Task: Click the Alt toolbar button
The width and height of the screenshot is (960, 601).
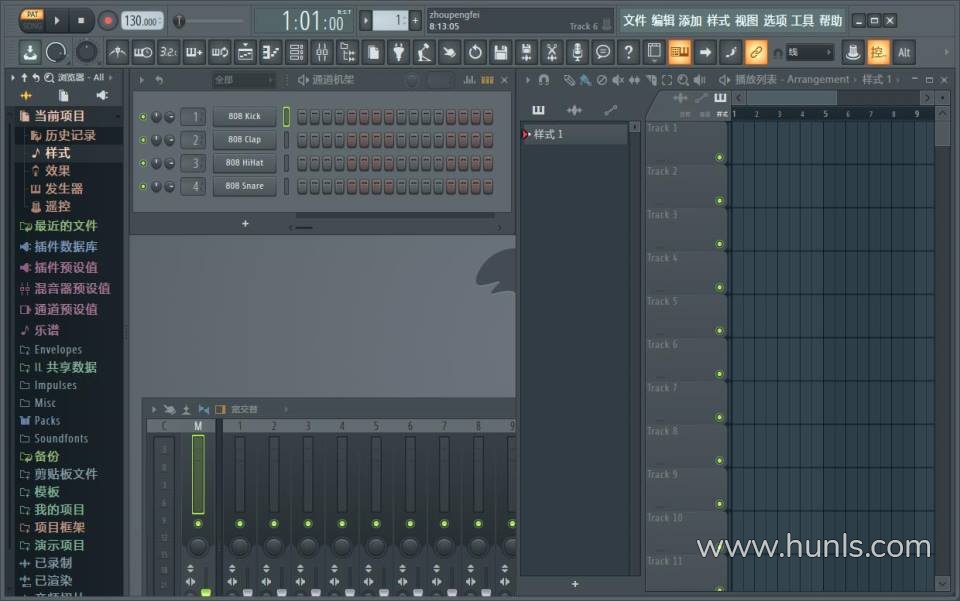Action: point(904,53)
